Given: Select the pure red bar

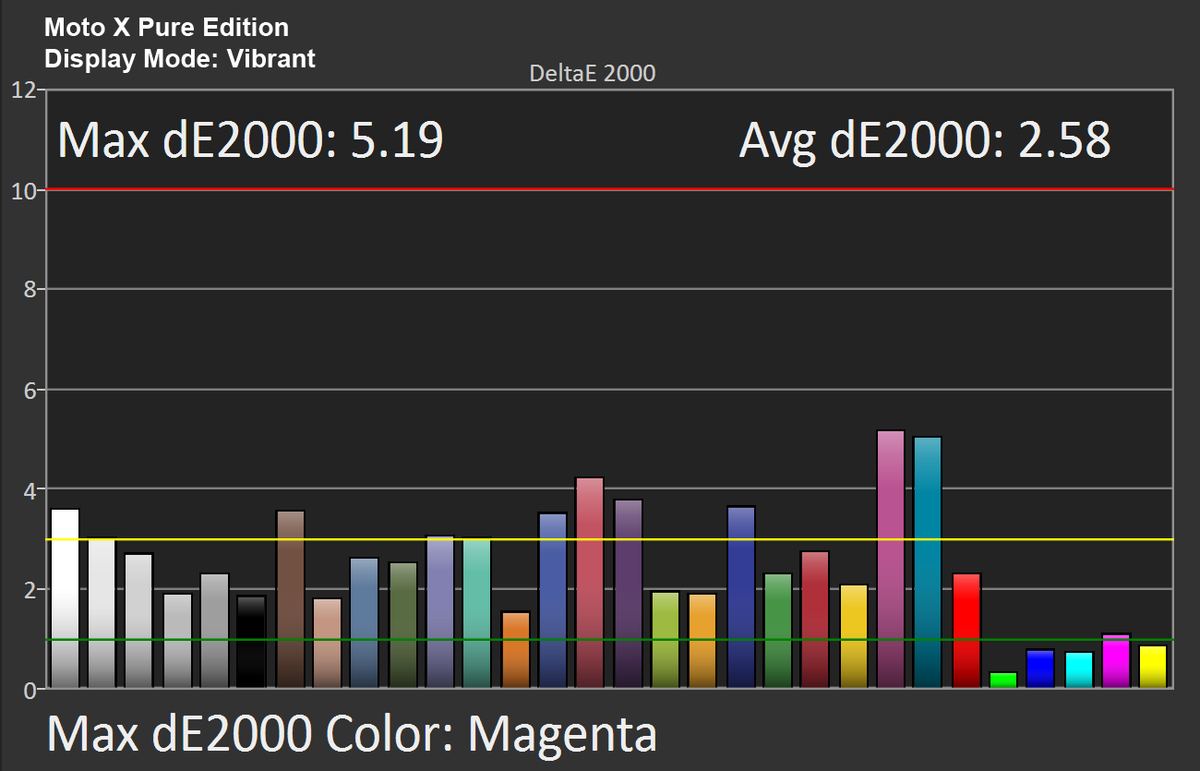Looking at the screenshot, I should (x=966, y=631).
